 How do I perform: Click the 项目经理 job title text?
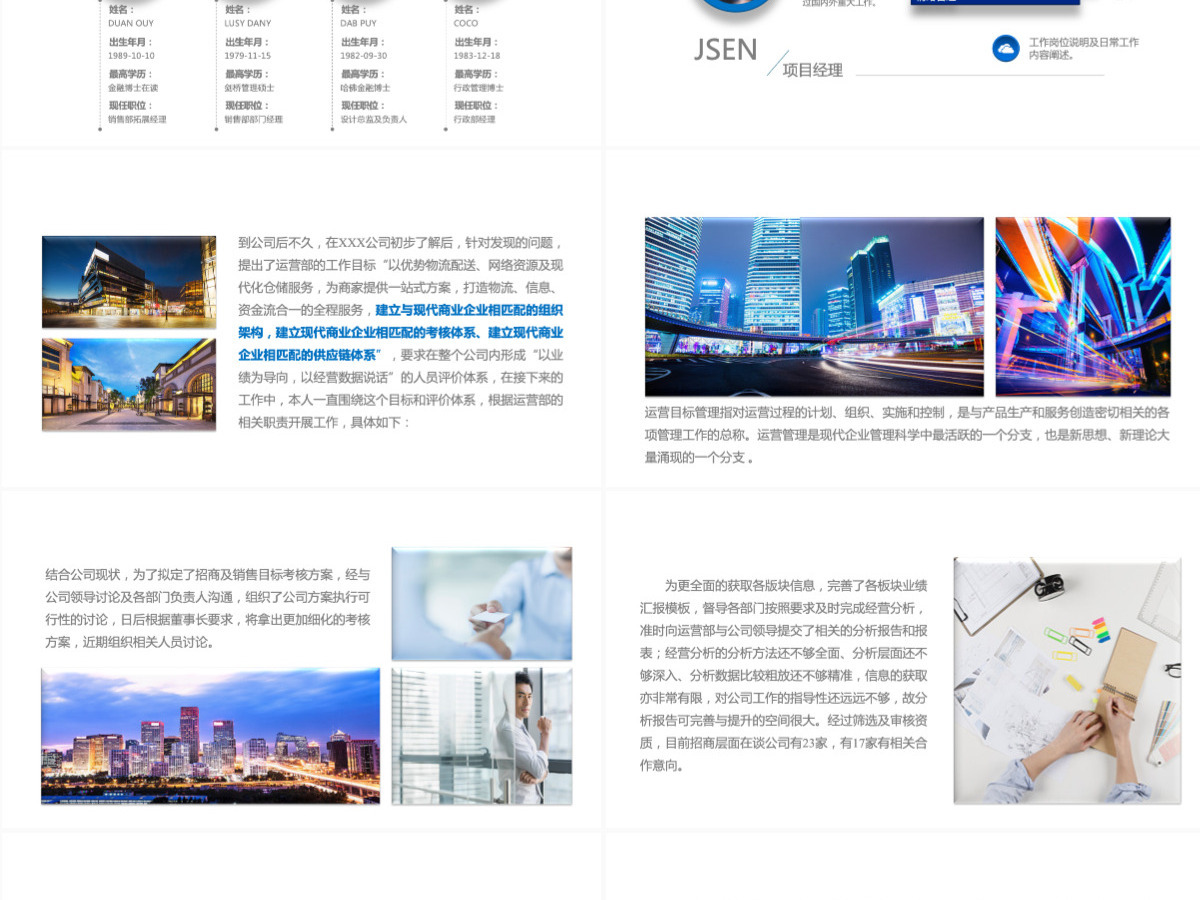(x=812, y=70)
